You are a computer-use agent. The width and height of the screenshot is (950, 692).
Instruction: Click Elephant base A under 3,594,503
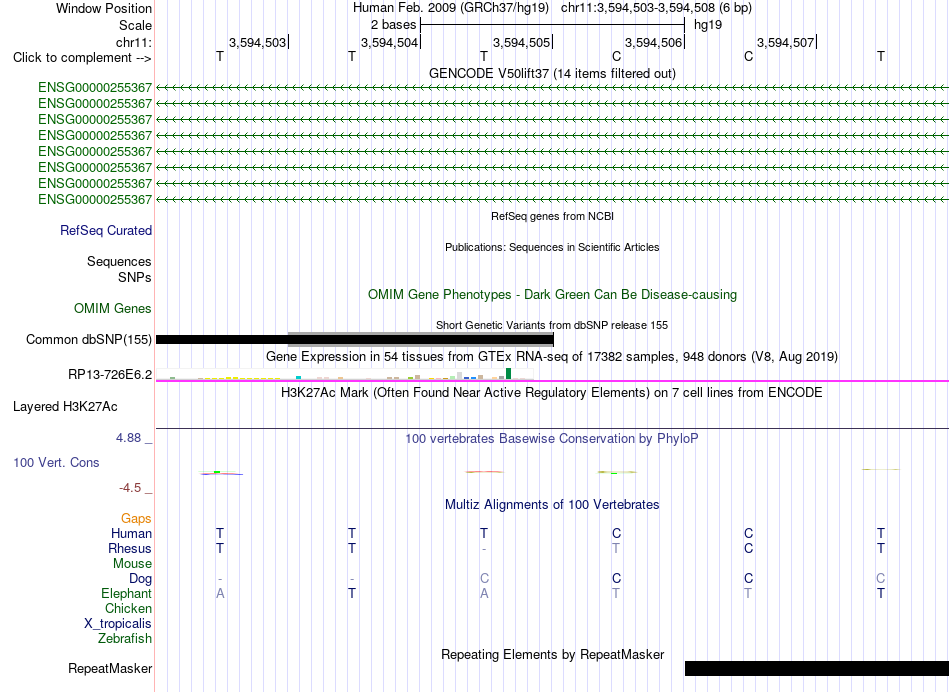pos(220,594)
